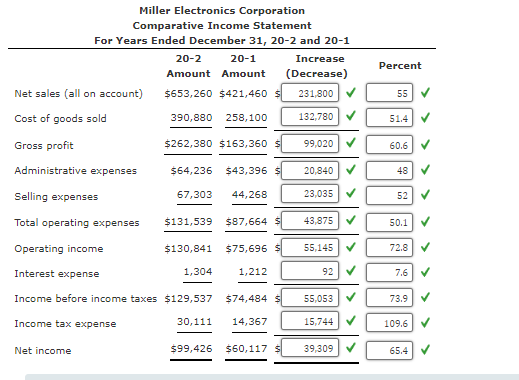Click the Comparative Income Statement title
Screen dimensions: 519x380
pyautogui.click(x=222, y=25)
